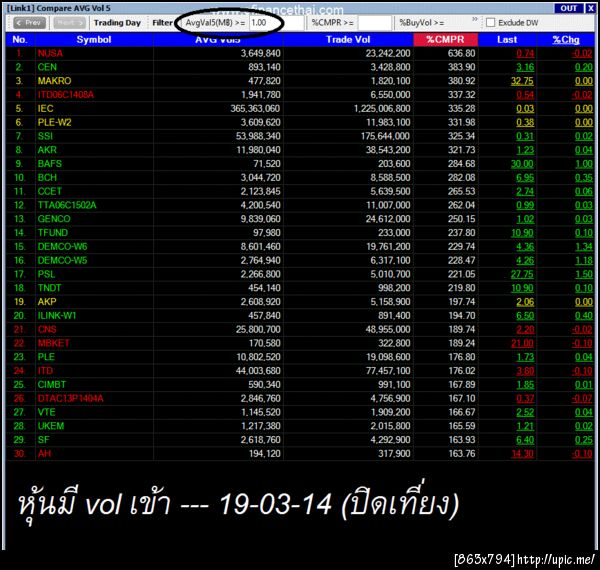Select the TNDT symbol
Image resolution: width=600 pixels, height=570 pixels.
click(x=49, y=288)
